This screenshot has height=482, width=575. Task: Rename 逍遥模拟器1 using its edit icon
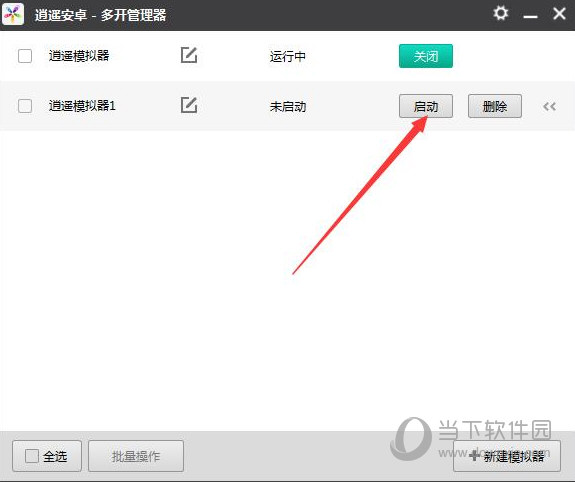click(189, 106)
